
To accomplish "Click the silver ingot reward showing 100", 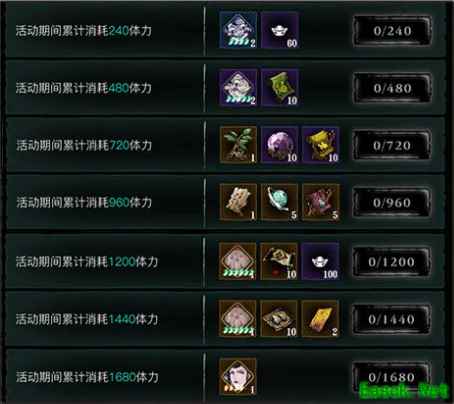I will [320, 261].
